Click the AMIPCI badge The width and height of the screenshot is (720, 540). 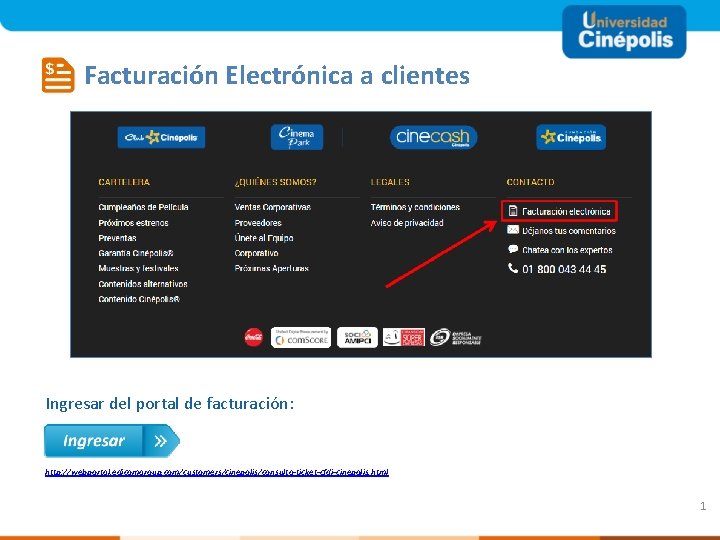click(357, 338)
